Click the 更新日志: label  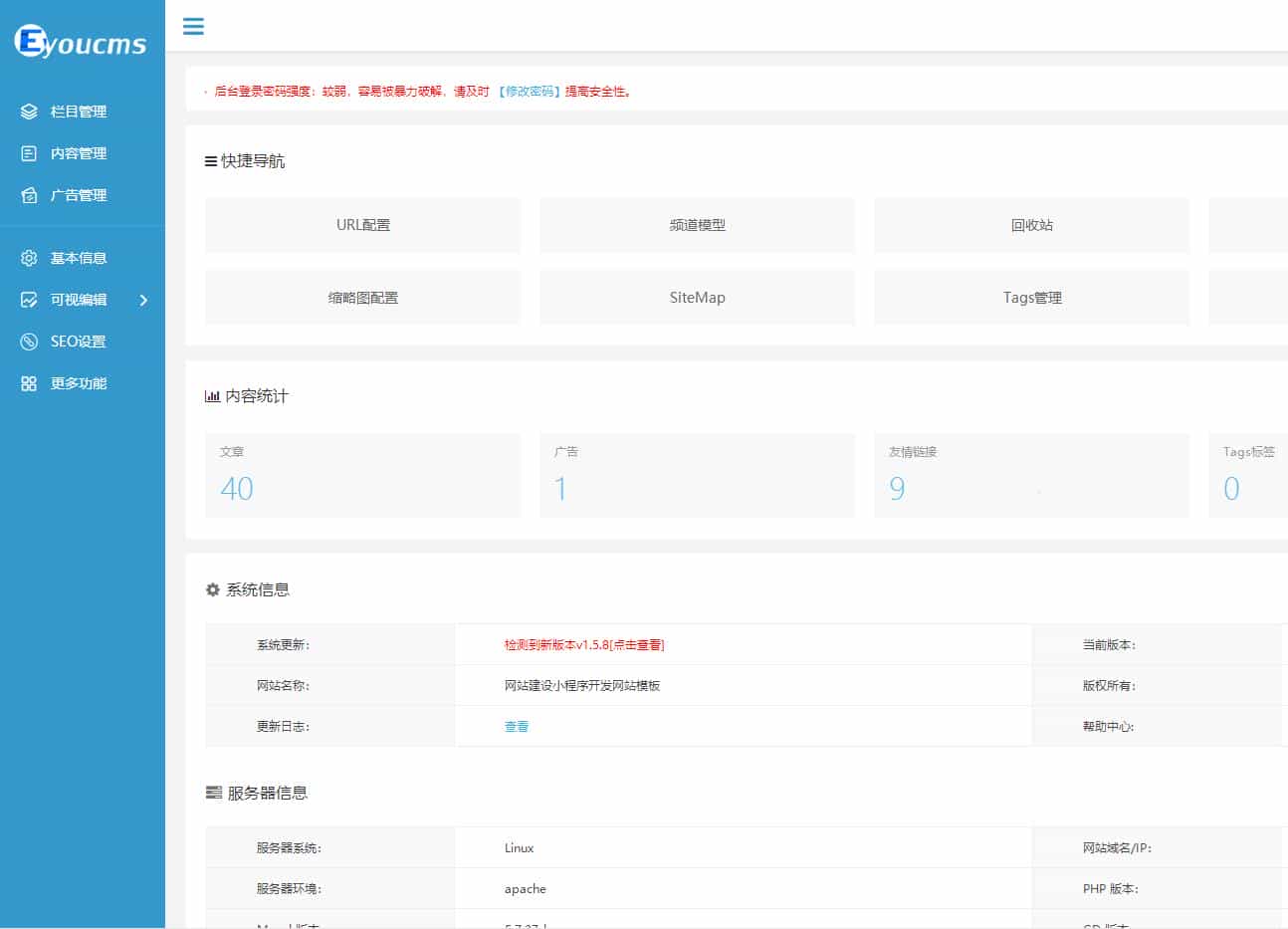coord(284,727)
